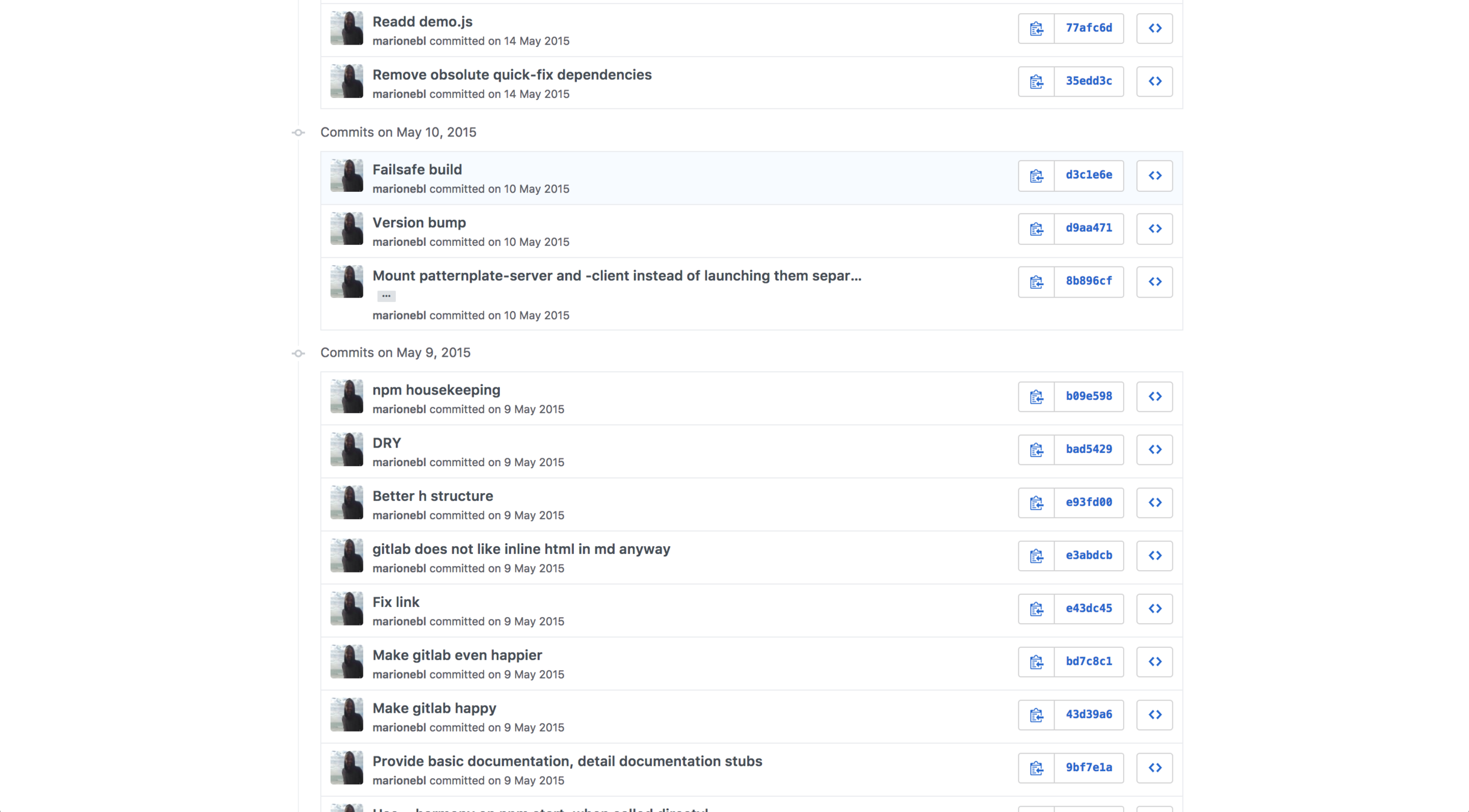Copy SHA for commit 77afc6d
Image resolution: width=1469 pixels, height=812 pixels.
click(1036, 28)
